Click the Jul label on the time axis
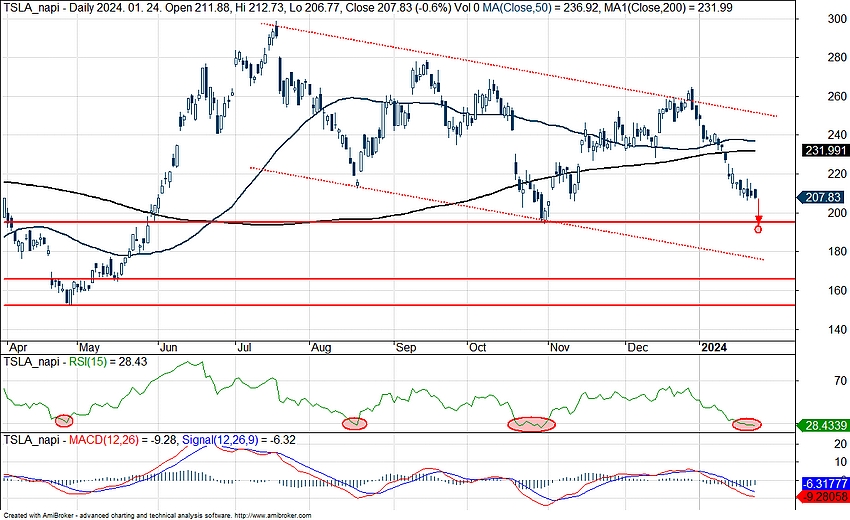 pyautogui.click(x=244, y=348)
